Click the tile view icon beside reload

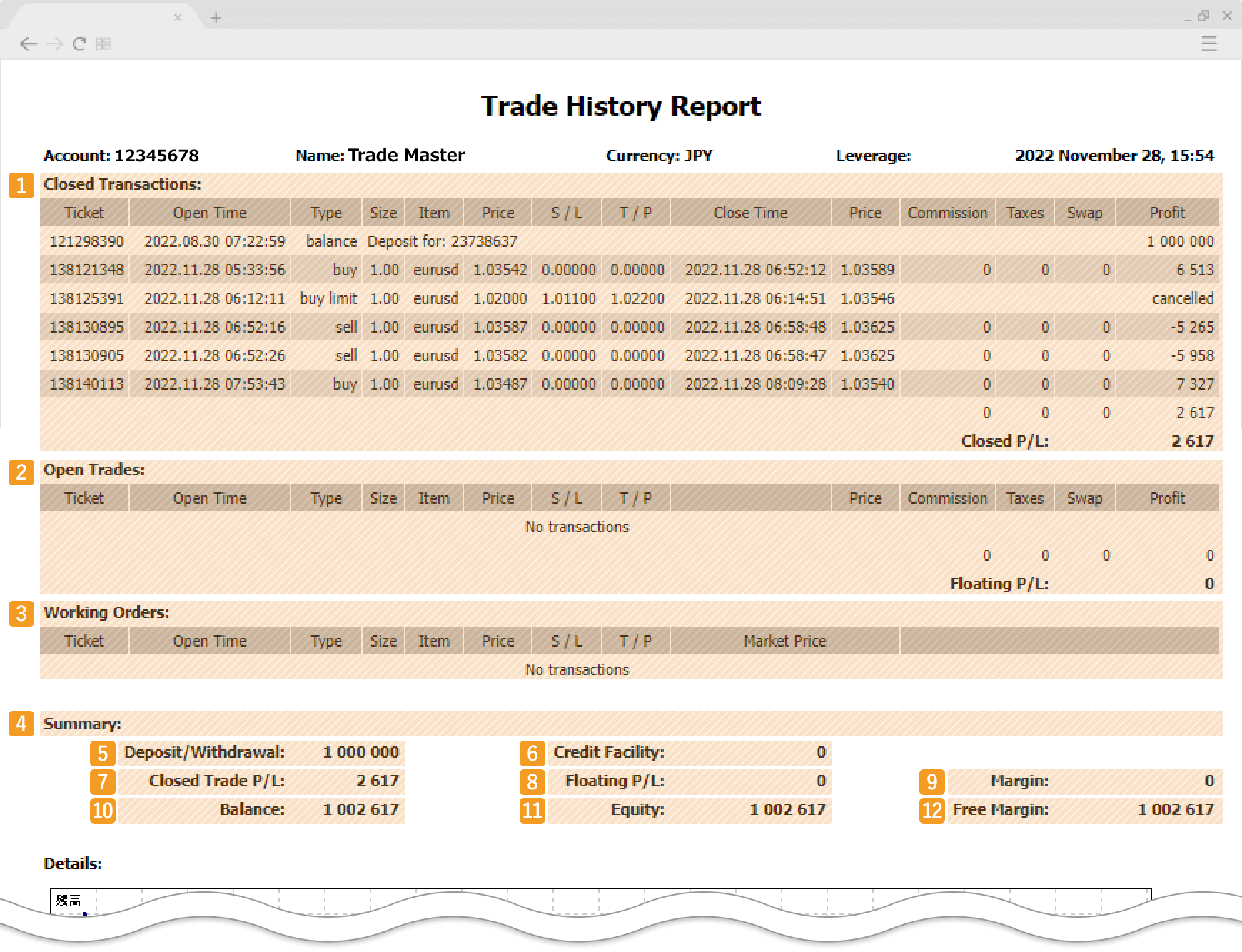click(103, 44)
